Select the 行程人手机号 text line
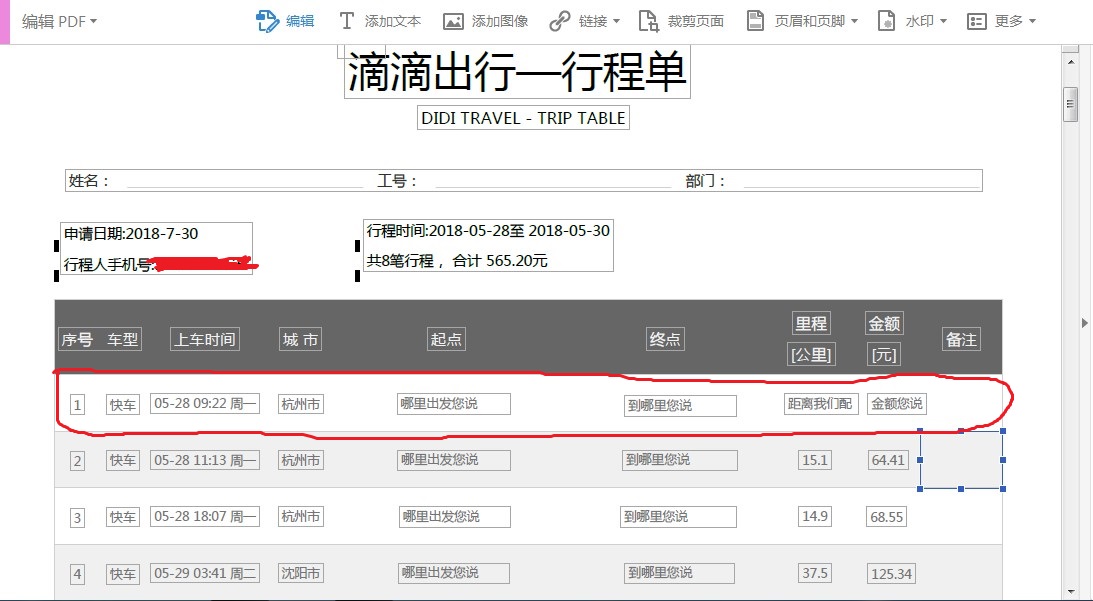 pos(157,264)
